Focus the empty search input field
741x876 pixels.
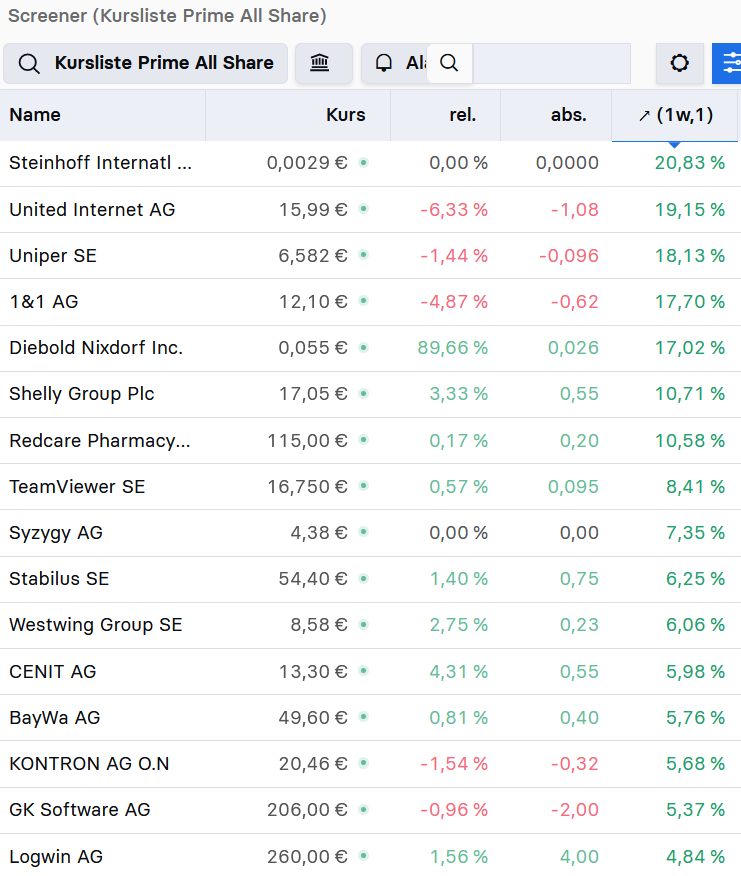(x=552, y=63)
